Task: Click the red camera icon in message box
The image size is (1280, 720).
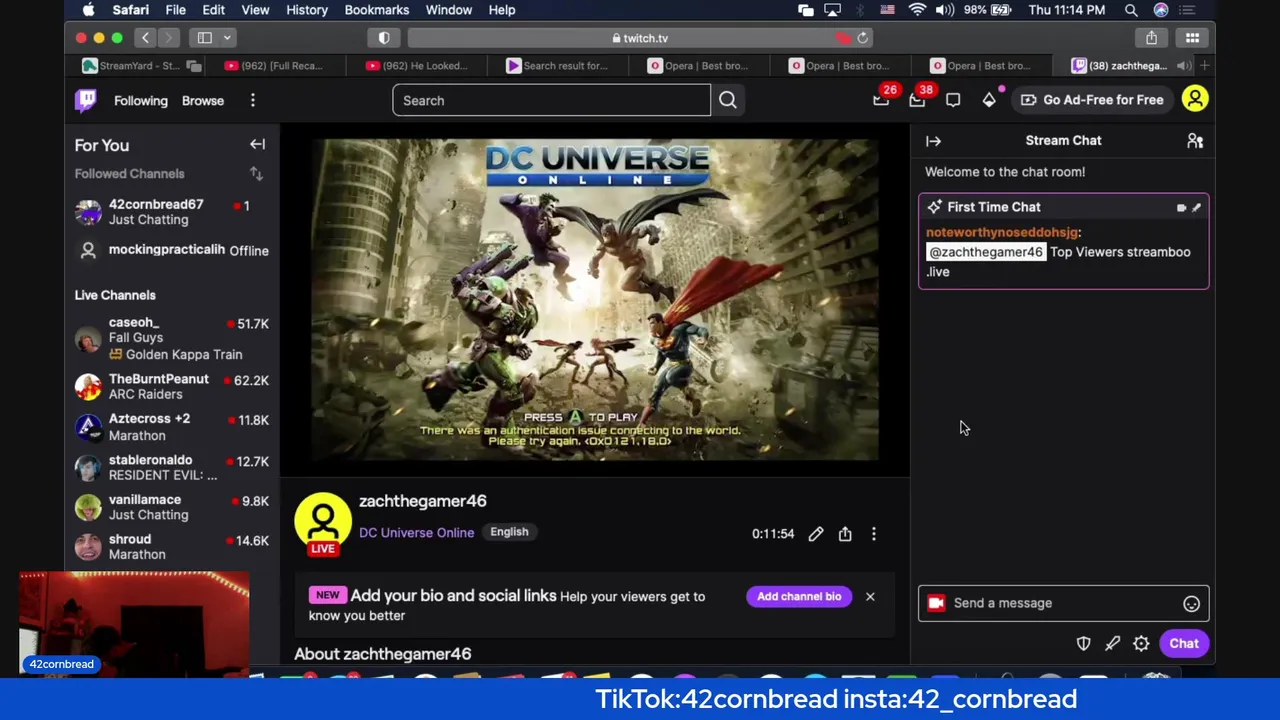Action: [x=936, y=603]
